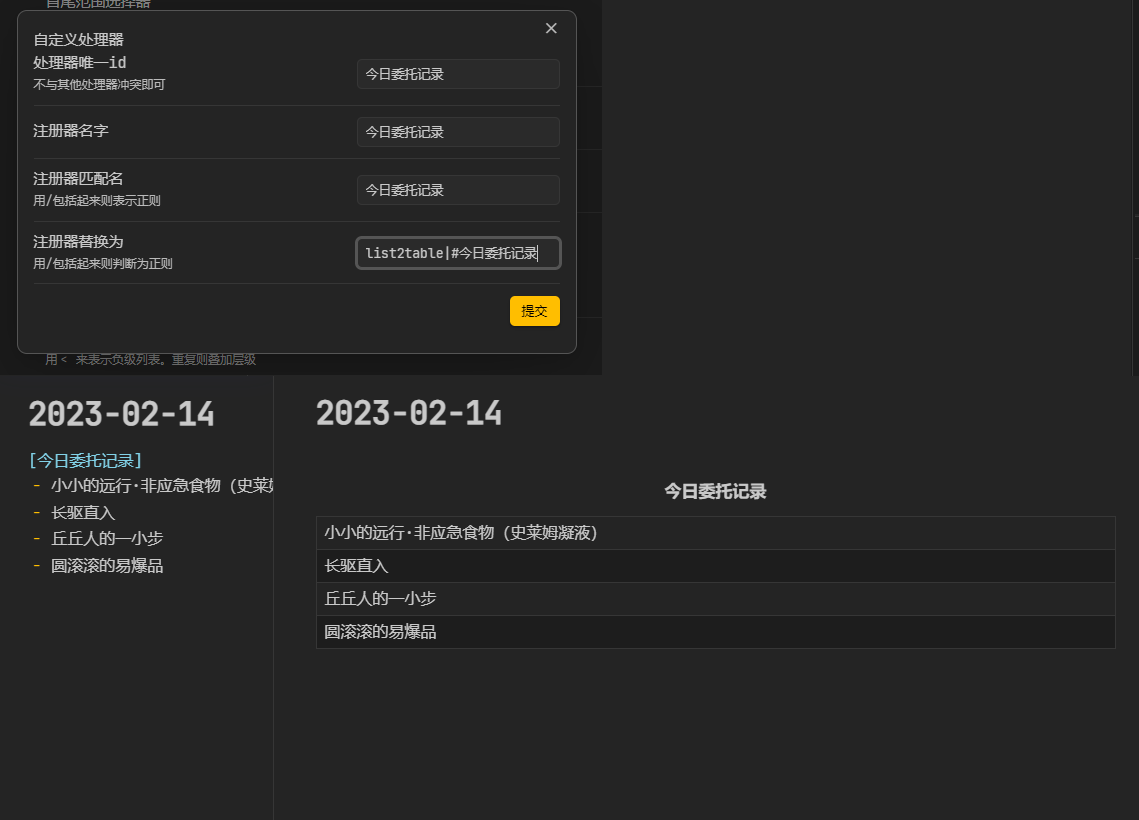Click the divider between editor and preview
This screenshot has width=1139, height=820.
pos(274,600)
